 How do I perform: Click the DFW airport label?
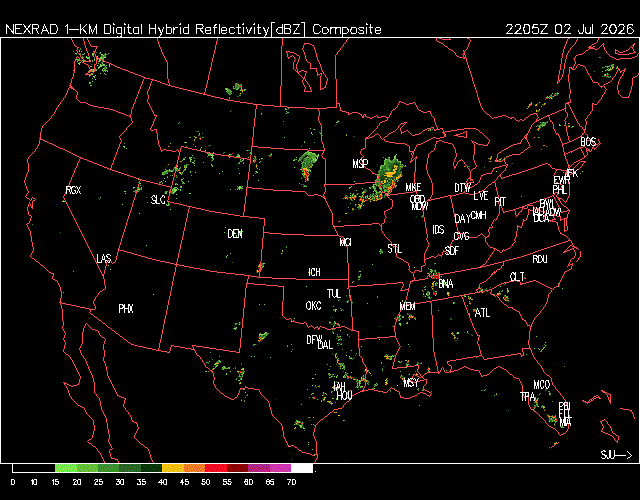pos(313,340)
